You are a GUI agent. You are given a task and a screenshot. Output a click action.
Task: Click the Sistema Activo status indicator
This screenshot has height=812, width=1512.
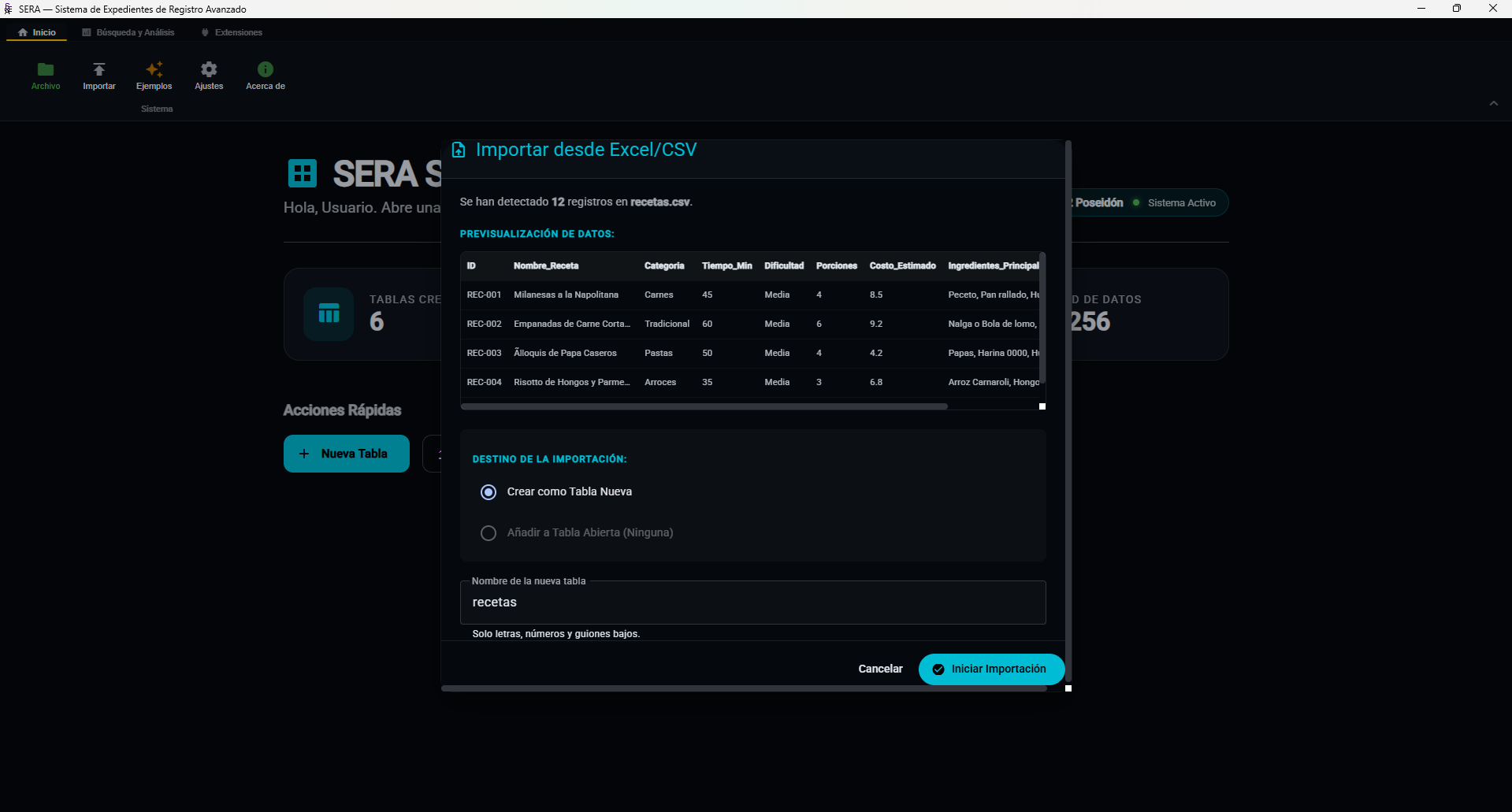tap(1175, 203)
